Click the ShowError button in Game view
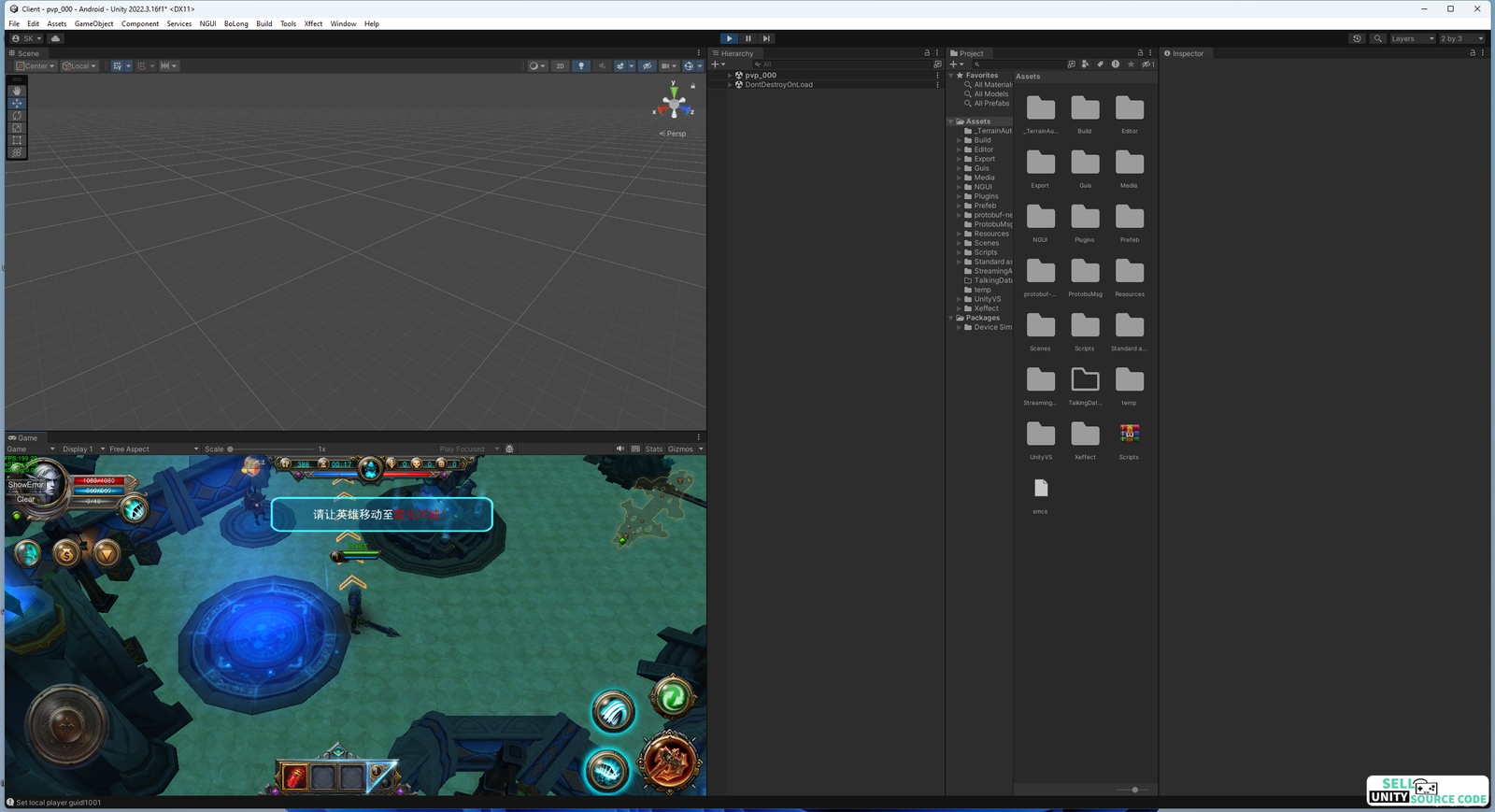 pyautogui.click(x=26, y=485)
